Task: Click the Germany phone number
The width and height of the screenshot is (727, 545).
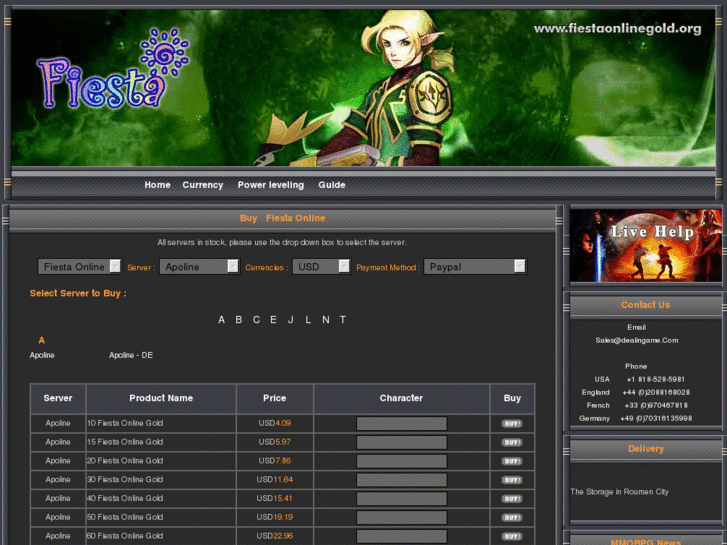Action: [656, 418]
